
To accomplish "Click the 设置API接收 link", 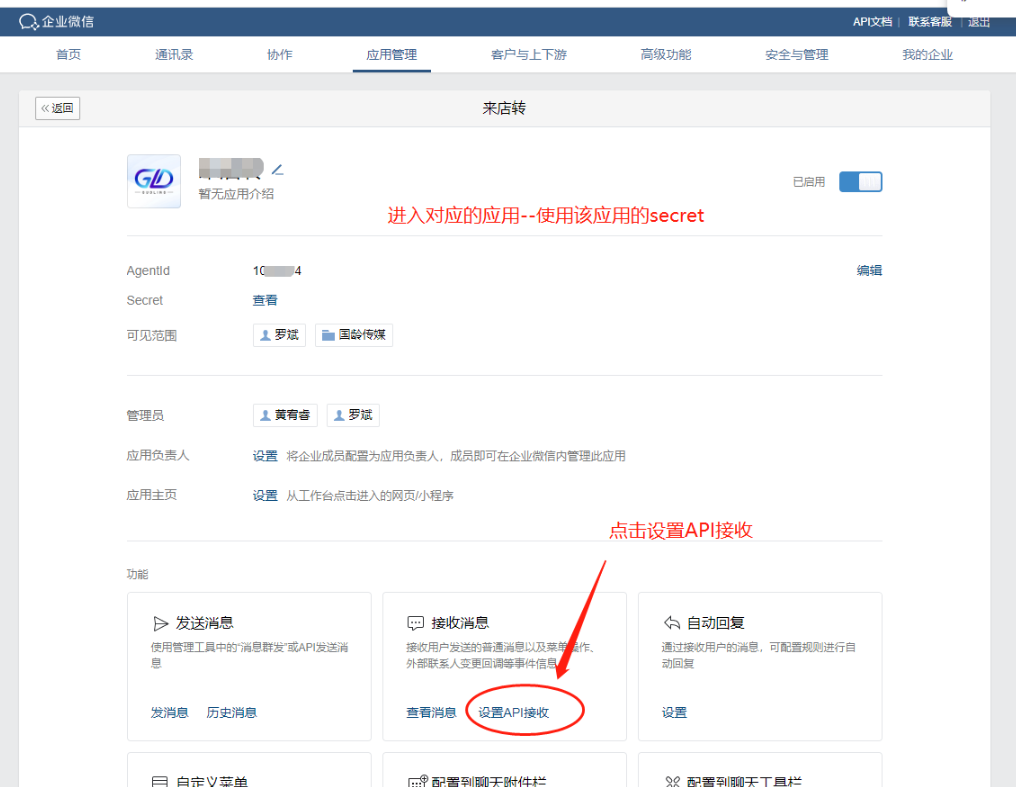I will (x=513, y=712).
